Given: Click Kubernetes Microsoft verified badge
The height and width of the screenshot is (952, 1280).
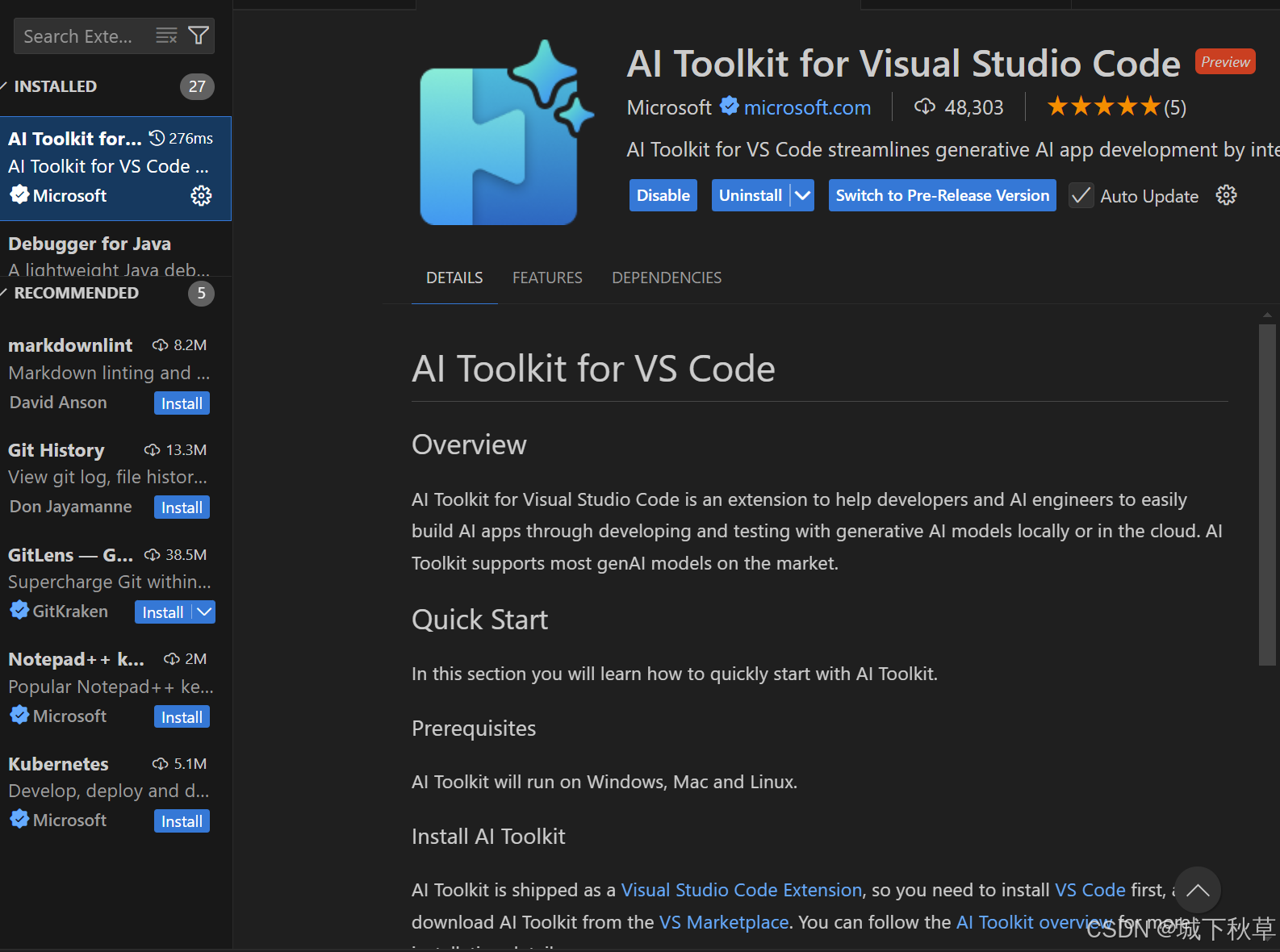Looking at the screenshot, I should coord(19,819).
